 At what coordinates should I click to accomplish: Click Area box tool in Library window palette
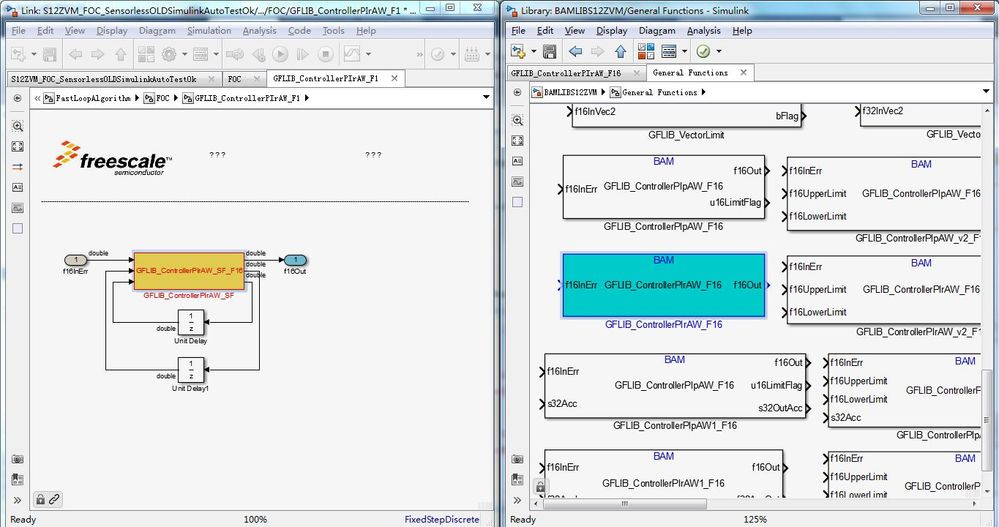coord(517,202)
